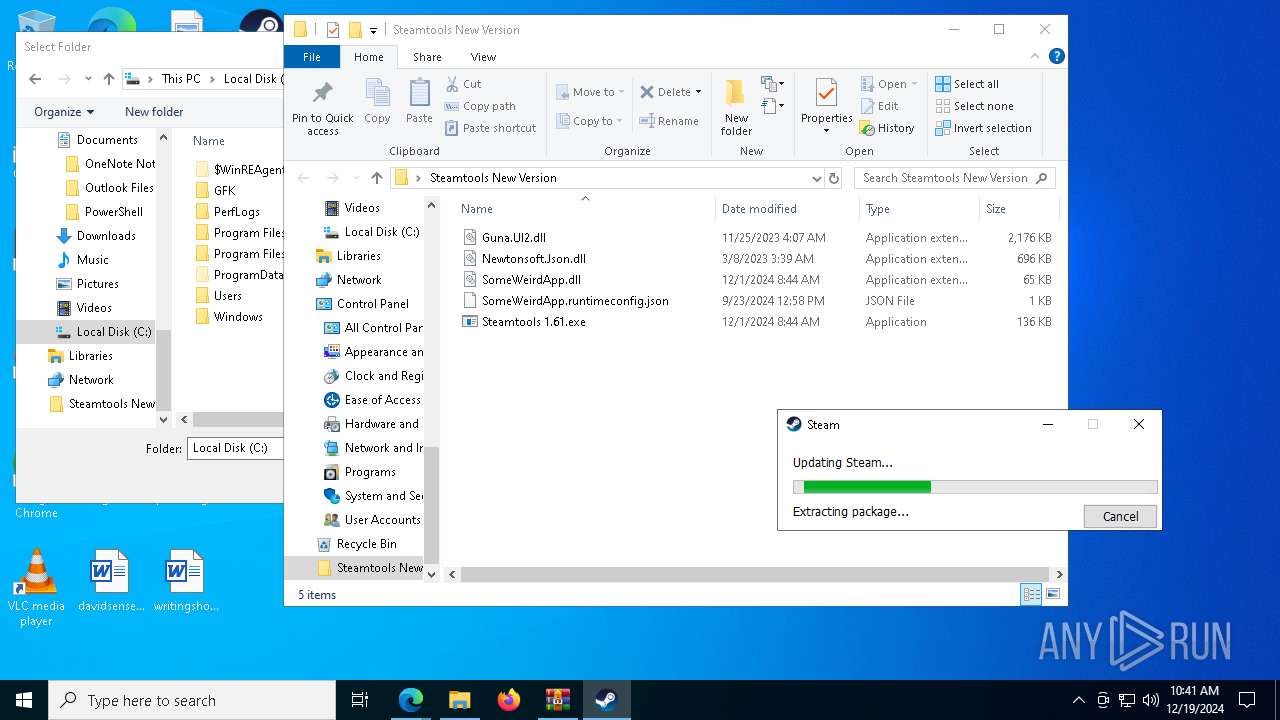
Task: Open History in ribbon
Action: point(887,128)
